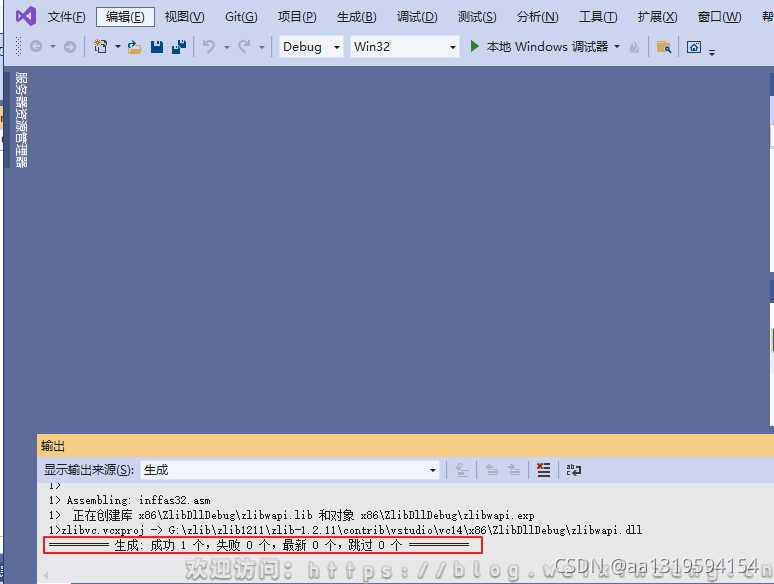Image resolution: width=774 pixels, height=584 pixels.
Task: Click the new project icon
Action: (101, 47)
